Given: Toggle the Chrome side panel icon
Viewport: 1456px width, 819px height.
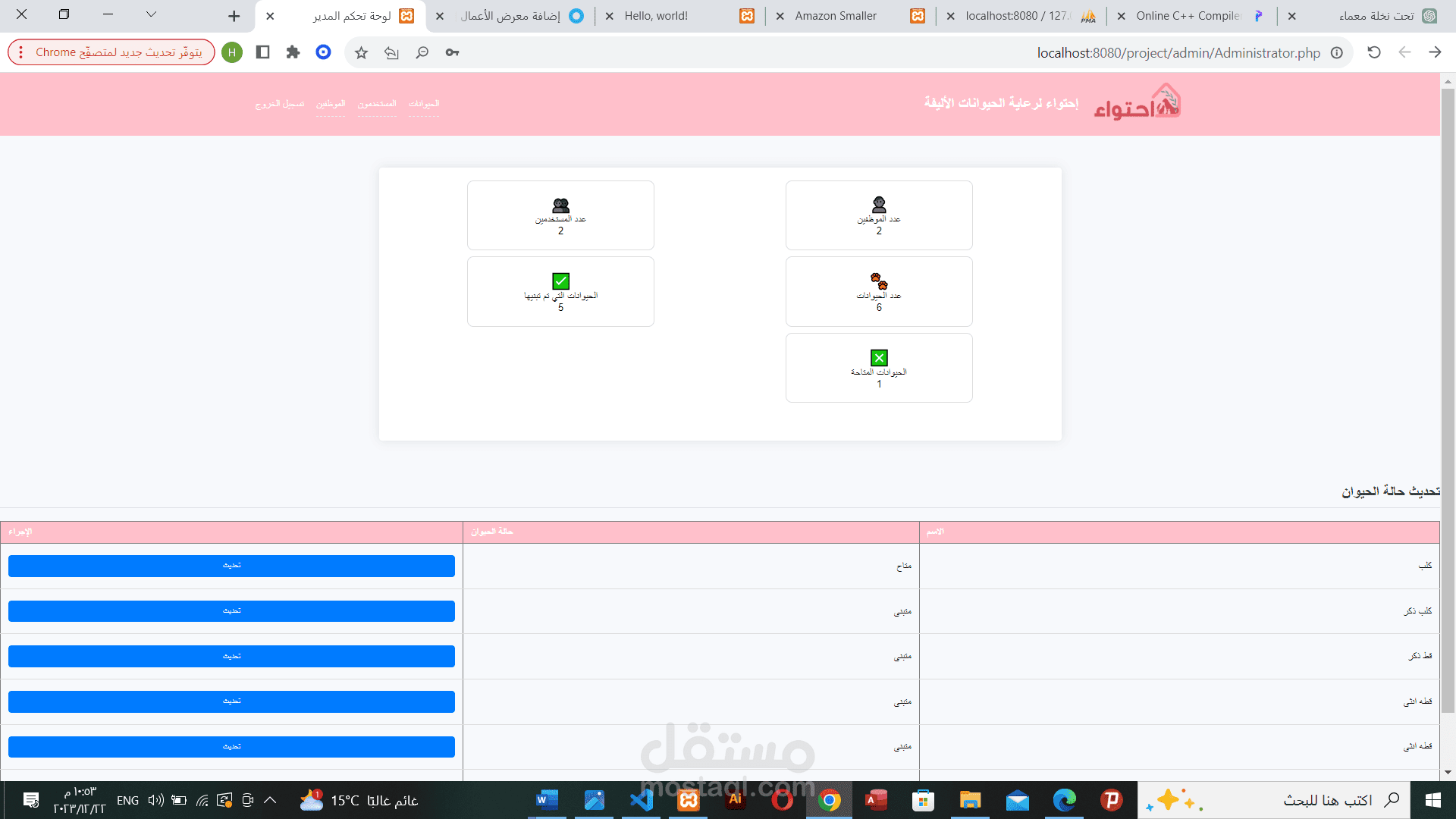Looking at the screenshot, I should click(x=262, y=52).
